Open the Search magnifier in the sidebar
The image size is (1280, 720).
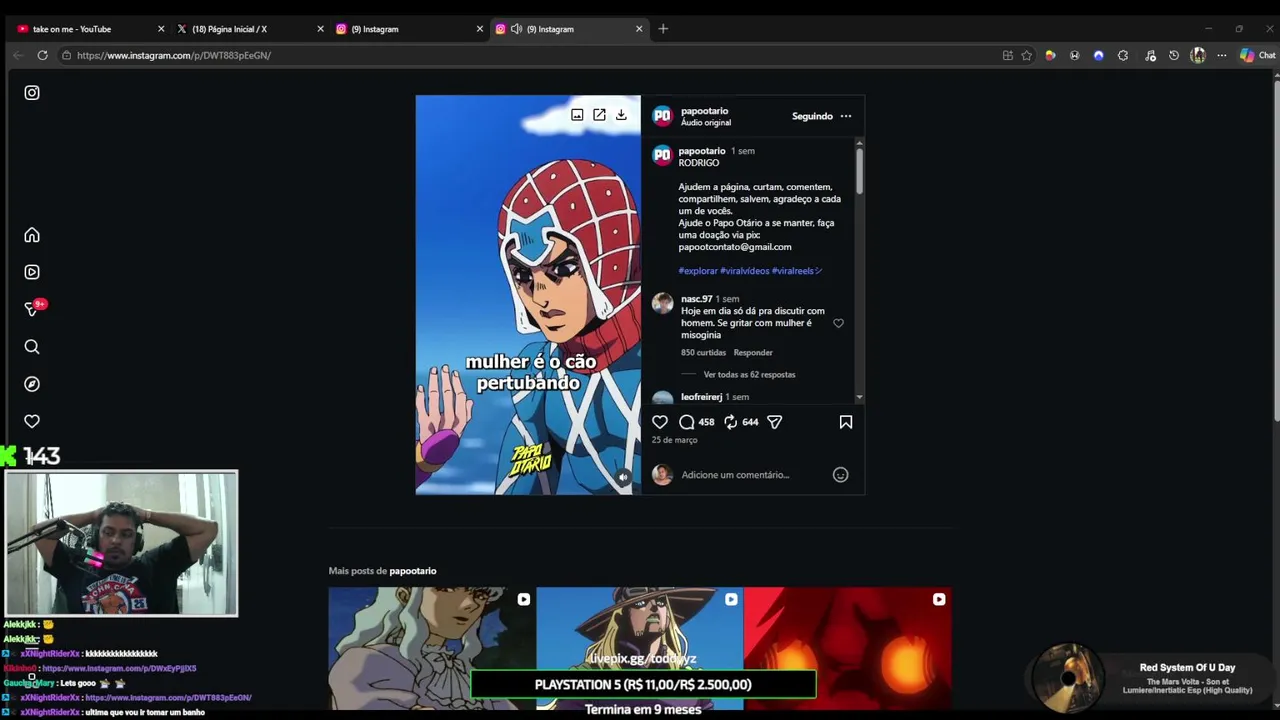coord(32,347)
